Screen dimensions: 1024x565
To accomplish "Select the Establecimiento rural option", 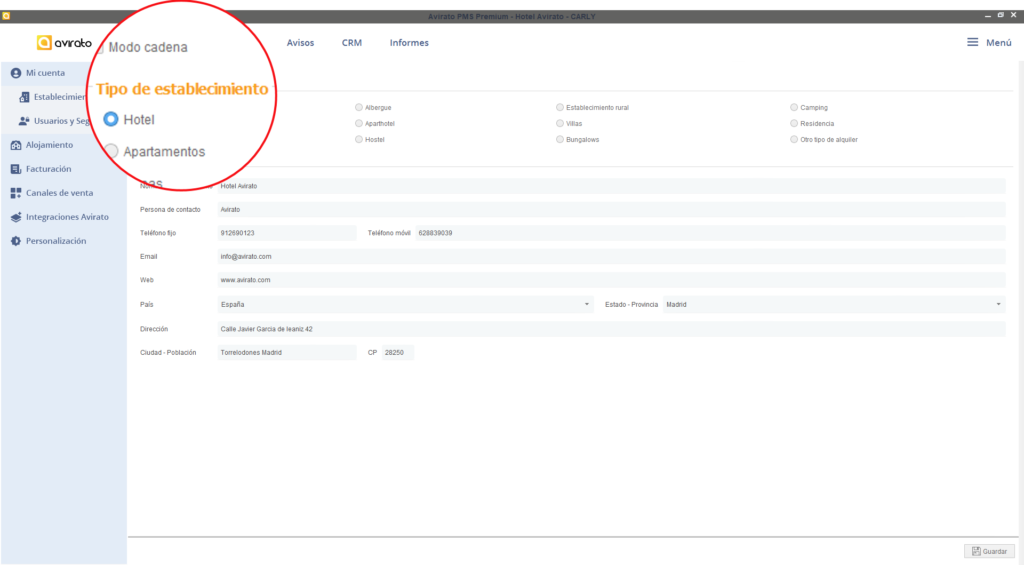I will click(560, 107).
